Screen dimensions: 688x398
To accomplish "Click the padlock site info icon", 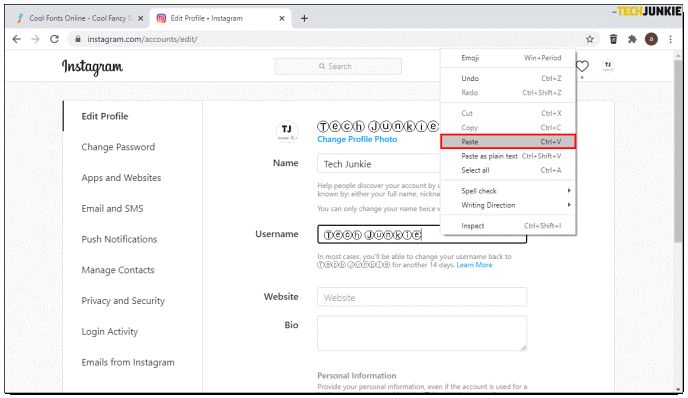I will point(78,39).
